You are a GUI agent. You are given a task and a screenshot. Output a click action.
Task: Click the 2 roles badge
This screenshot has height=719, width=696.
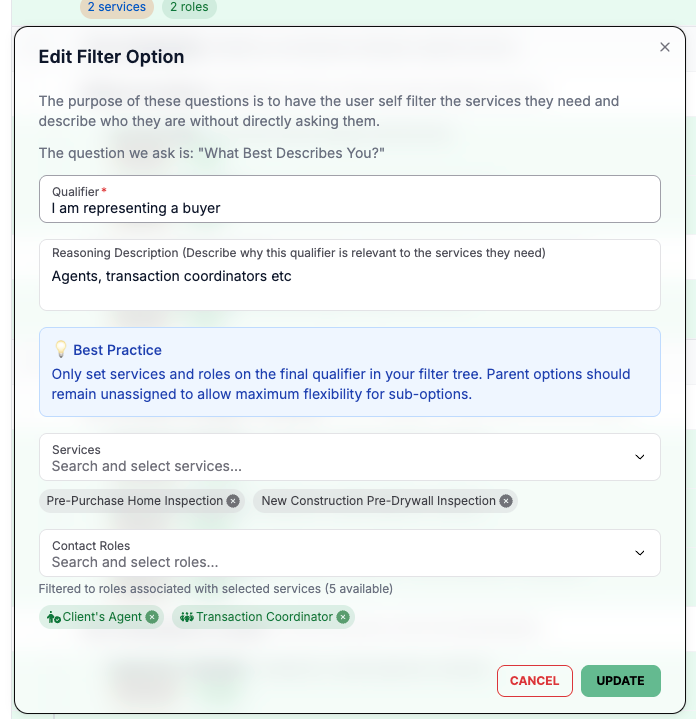pos(189,7)
